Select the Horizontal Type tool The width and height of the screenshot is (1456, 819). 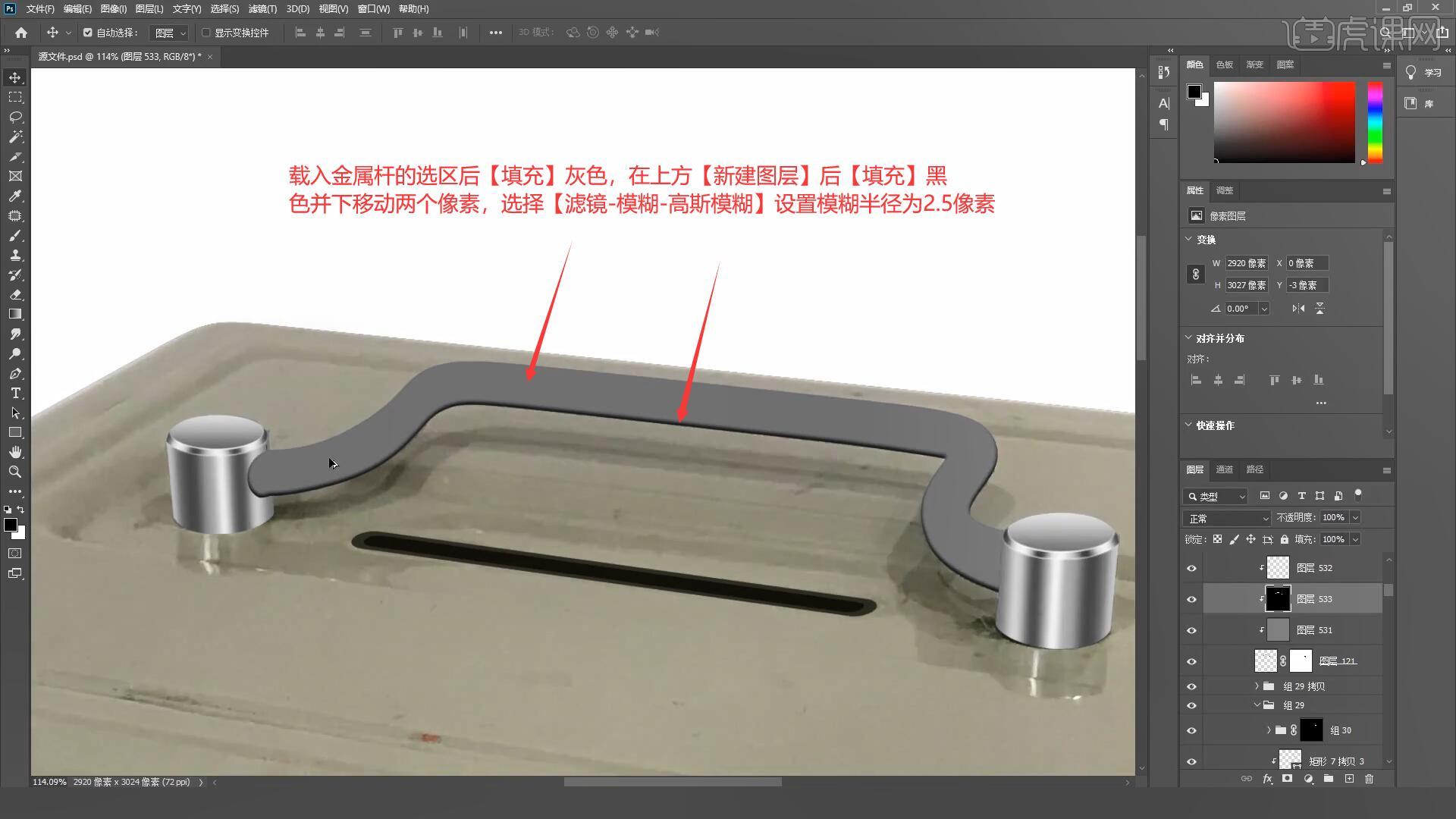[15, 394]
